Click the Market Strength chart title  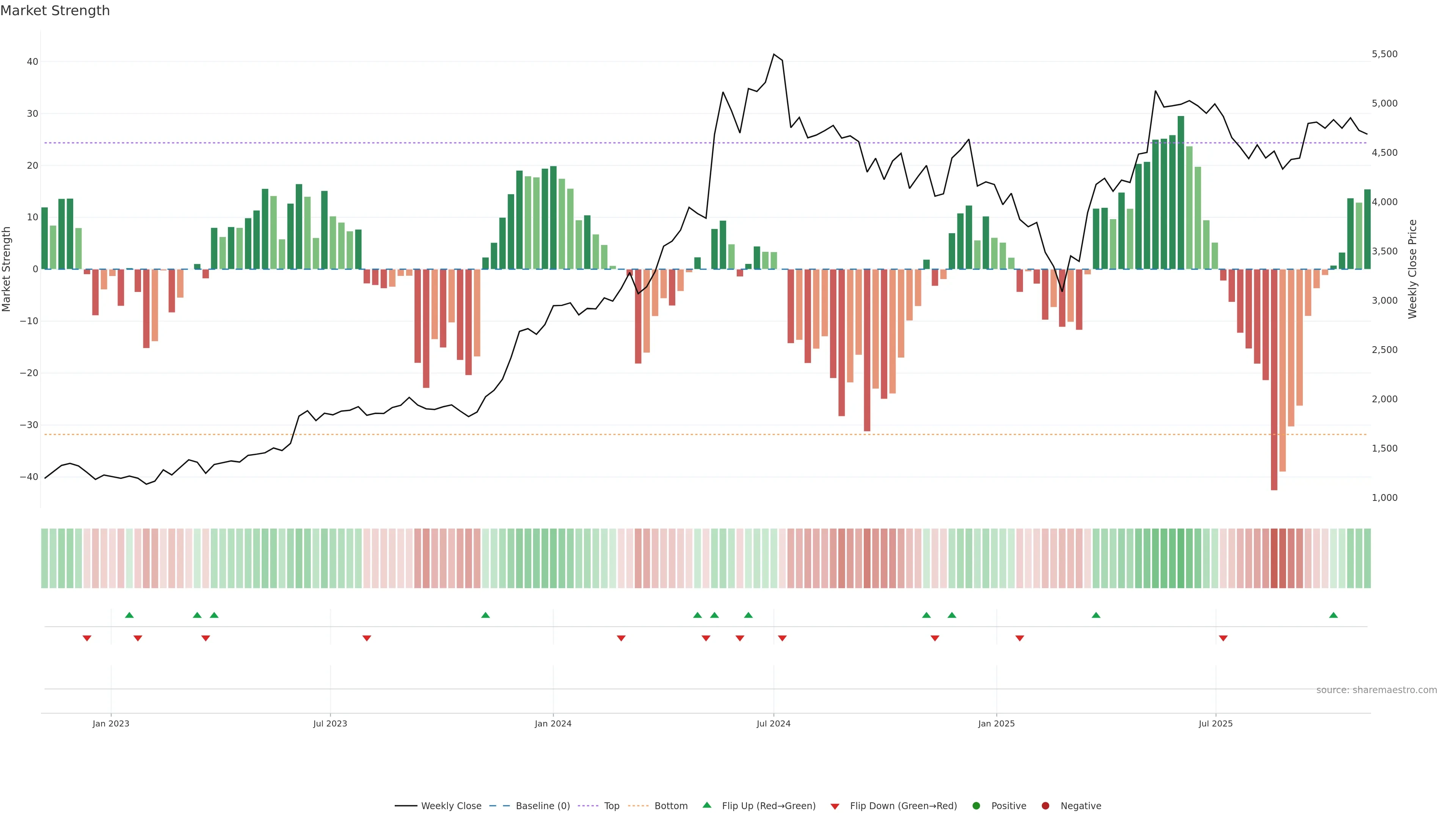(x=55, y=11)
